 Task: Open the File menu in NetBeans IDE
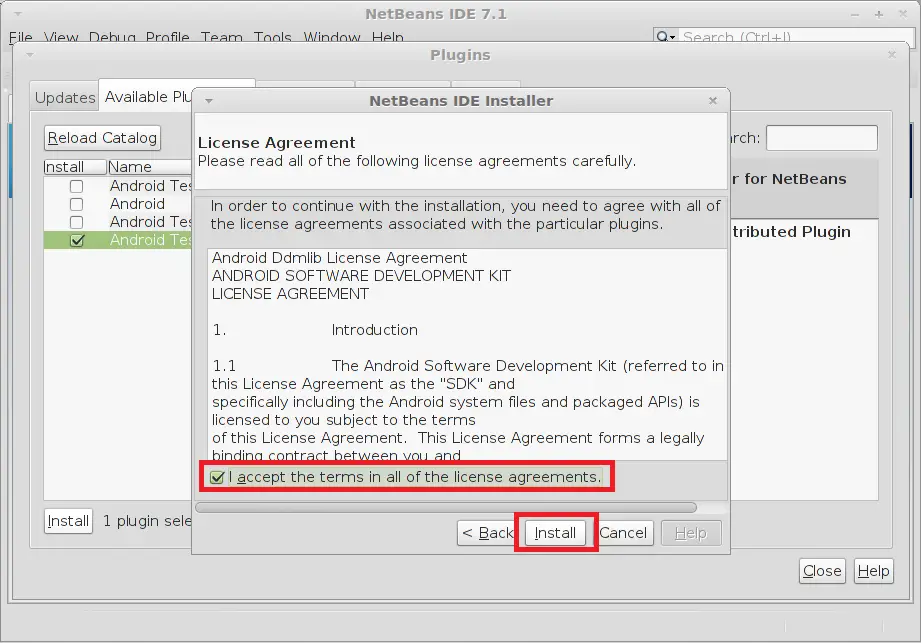21,38
